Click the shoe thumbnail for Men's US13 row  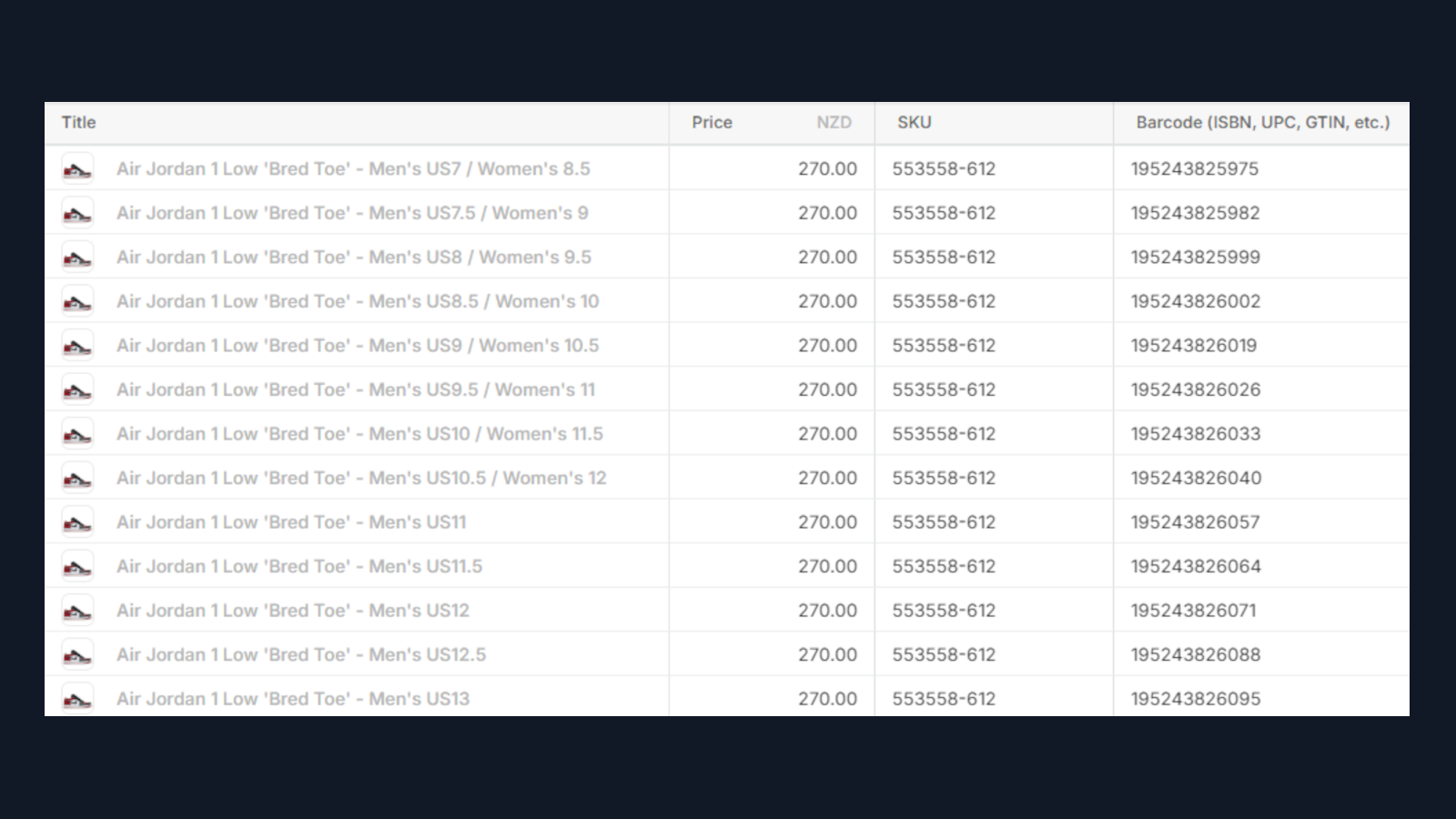point(77,698)
